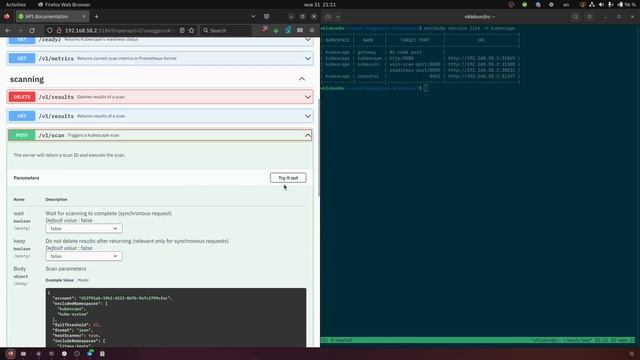This screenshot has width=640, height=360.
Task: Open the Activities overview
Action: coord(16,4)
